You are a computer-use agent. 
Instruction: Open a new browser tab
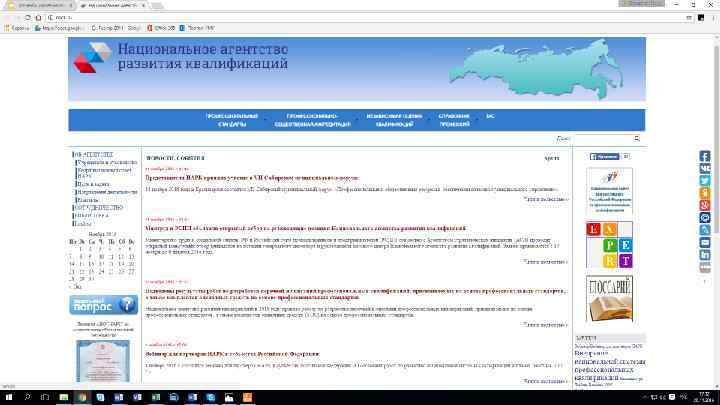[157, 5]
